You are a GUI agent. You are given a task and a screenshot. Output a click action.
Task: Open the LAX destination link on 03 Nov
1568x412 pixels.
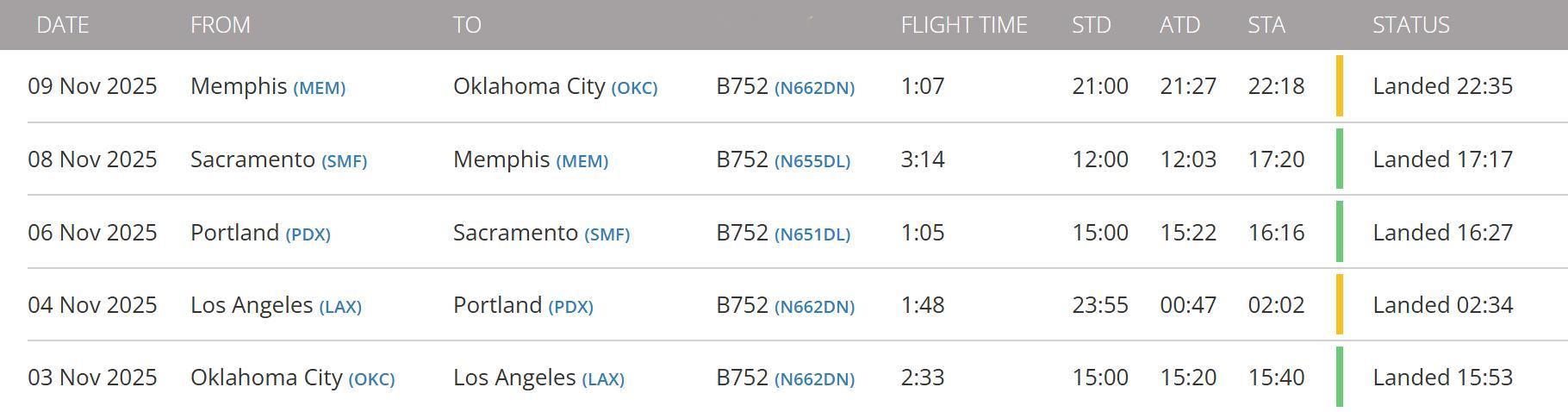[x=603, y=379]
